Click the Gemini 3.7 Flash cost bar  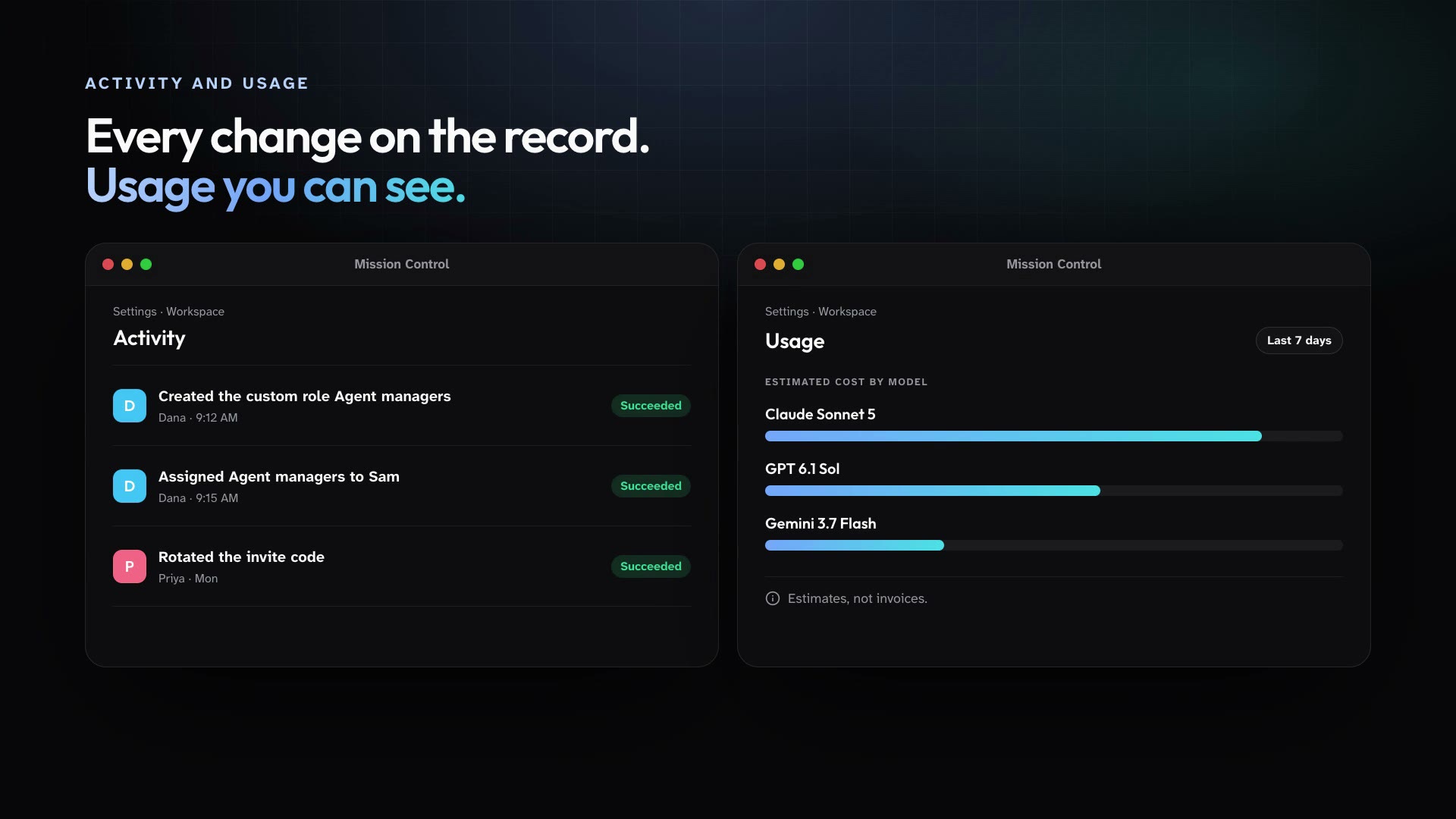pos(1054,545)
